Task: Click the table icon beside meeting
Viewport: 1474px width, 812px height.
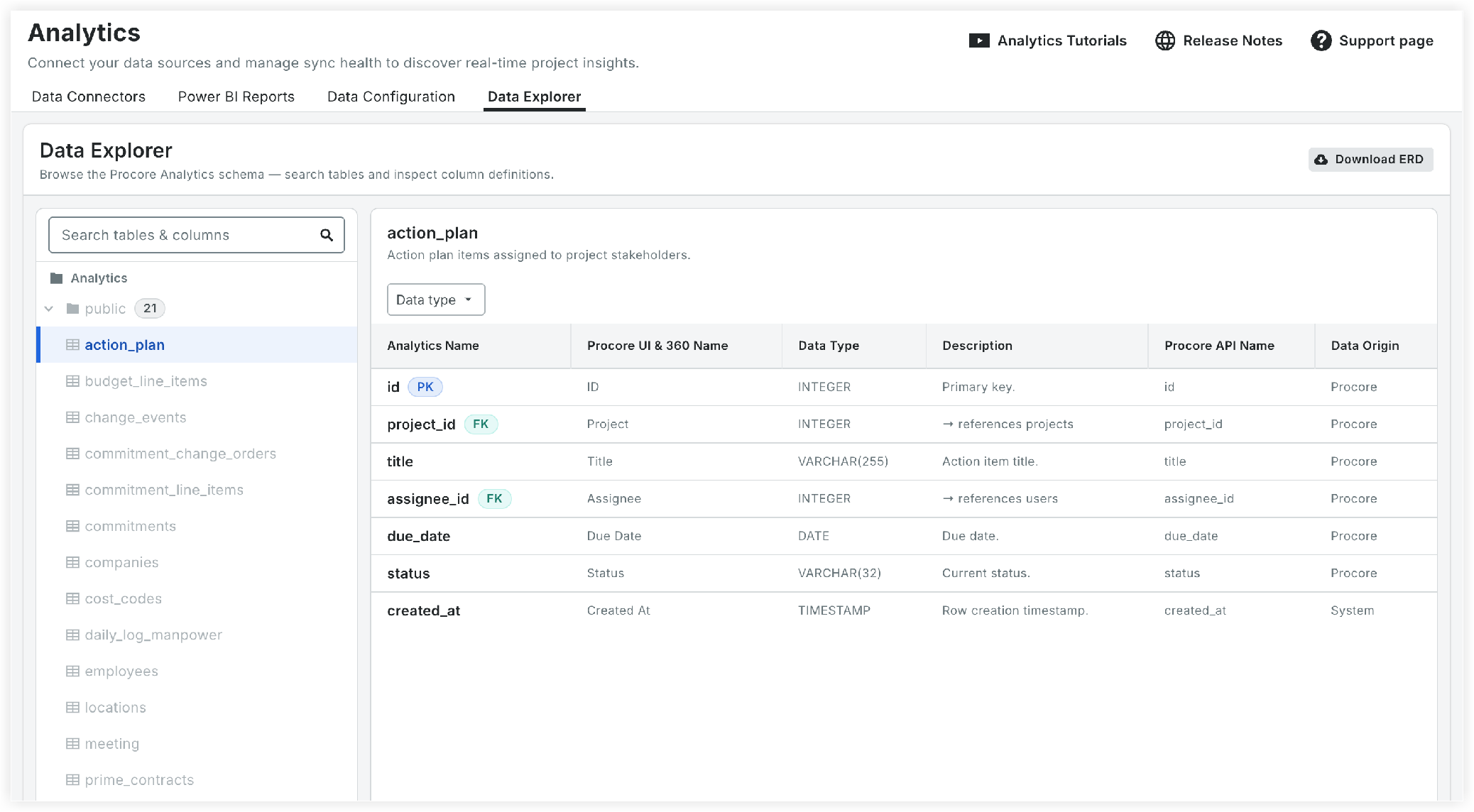Action: (72, 743)
